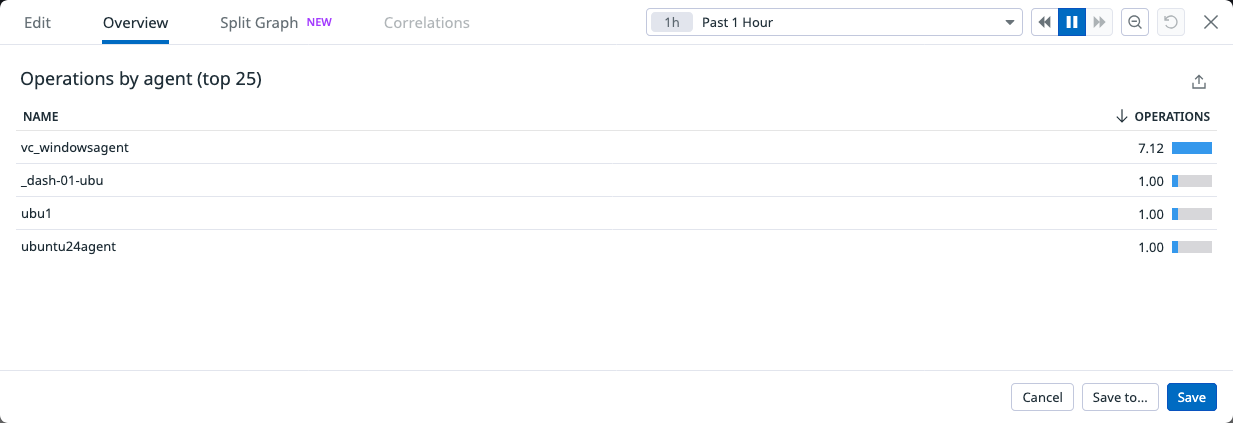
Task: Click the fast-forward time range icon
Action: 1099,23
